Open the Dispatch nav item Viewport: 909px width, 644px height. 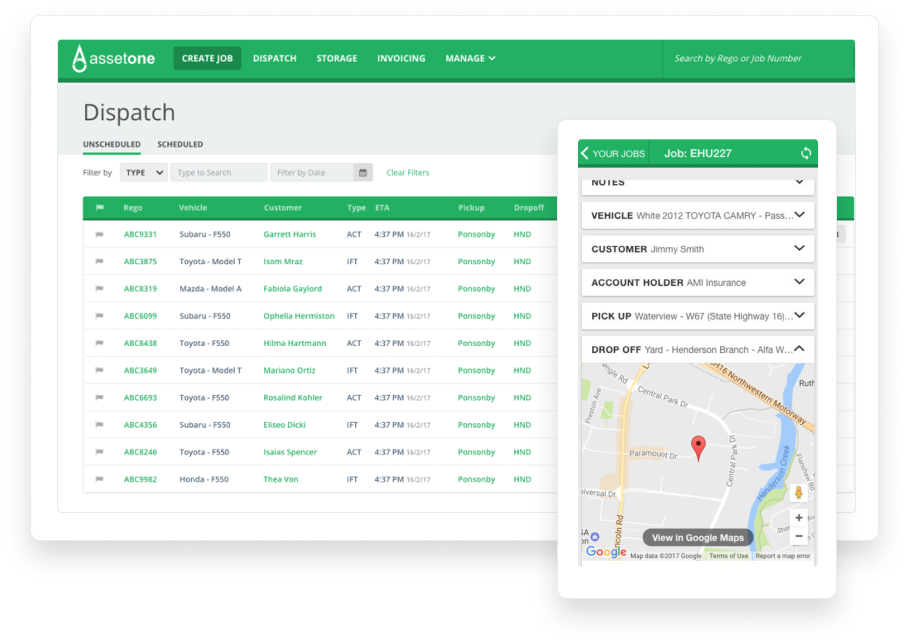point(275,59)
